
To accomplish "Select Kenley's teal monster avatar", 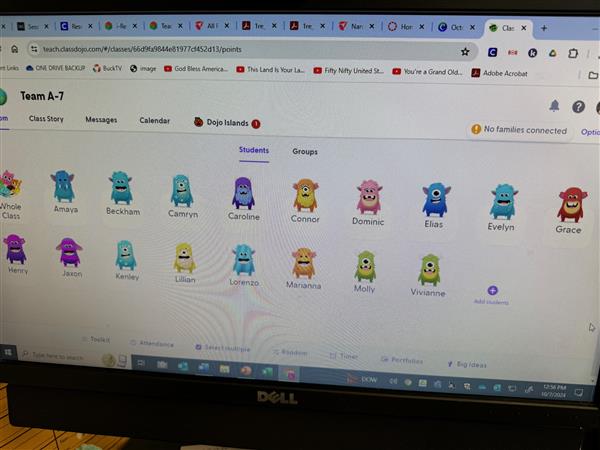I will pos(126,255).
